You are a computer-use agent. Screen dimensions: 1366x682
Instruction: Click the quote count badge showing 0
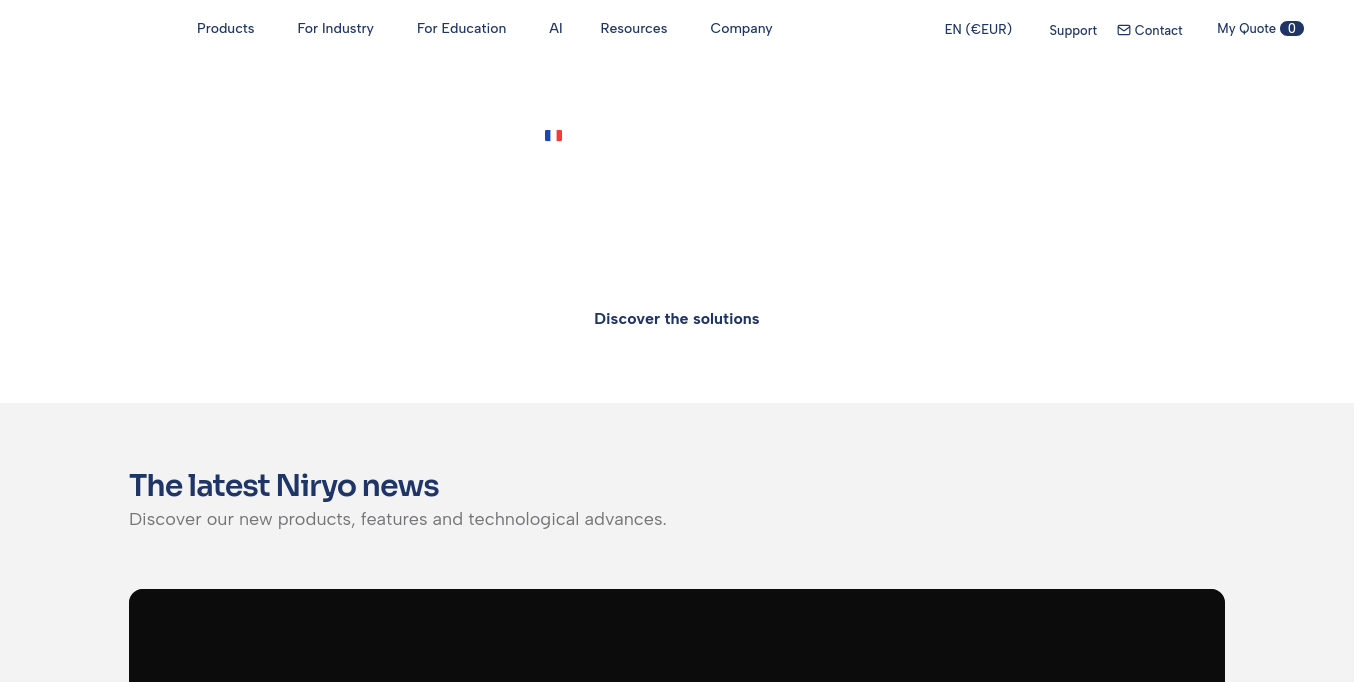1292,29
